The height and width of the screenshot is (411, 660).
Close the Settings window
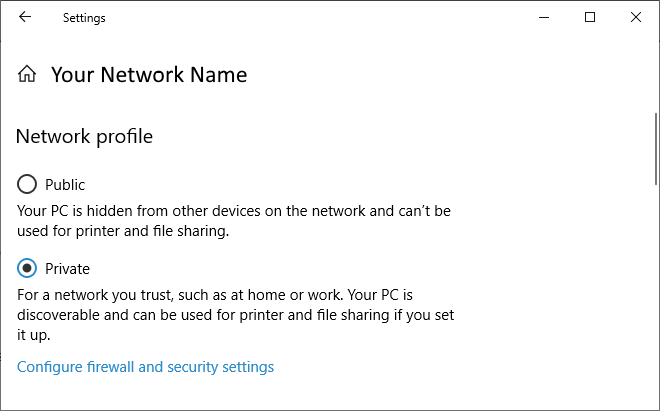pos(636,17)
